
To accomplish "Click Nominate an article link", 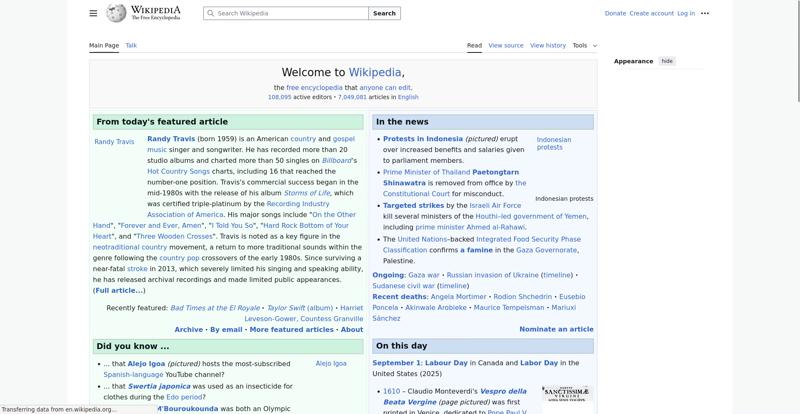I will [556, 329].
